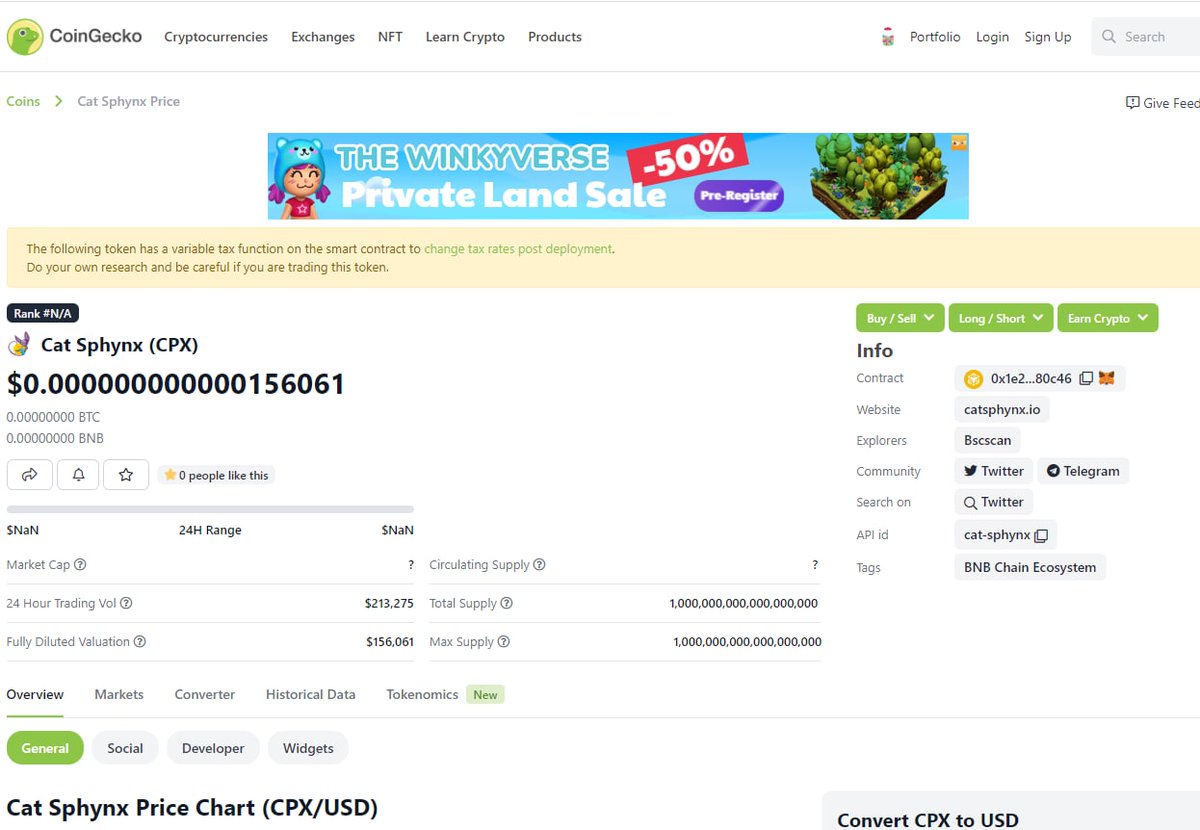Open the Long / Short dropdown
This screenshot has width=1200, height=830.
point(1001,318)
